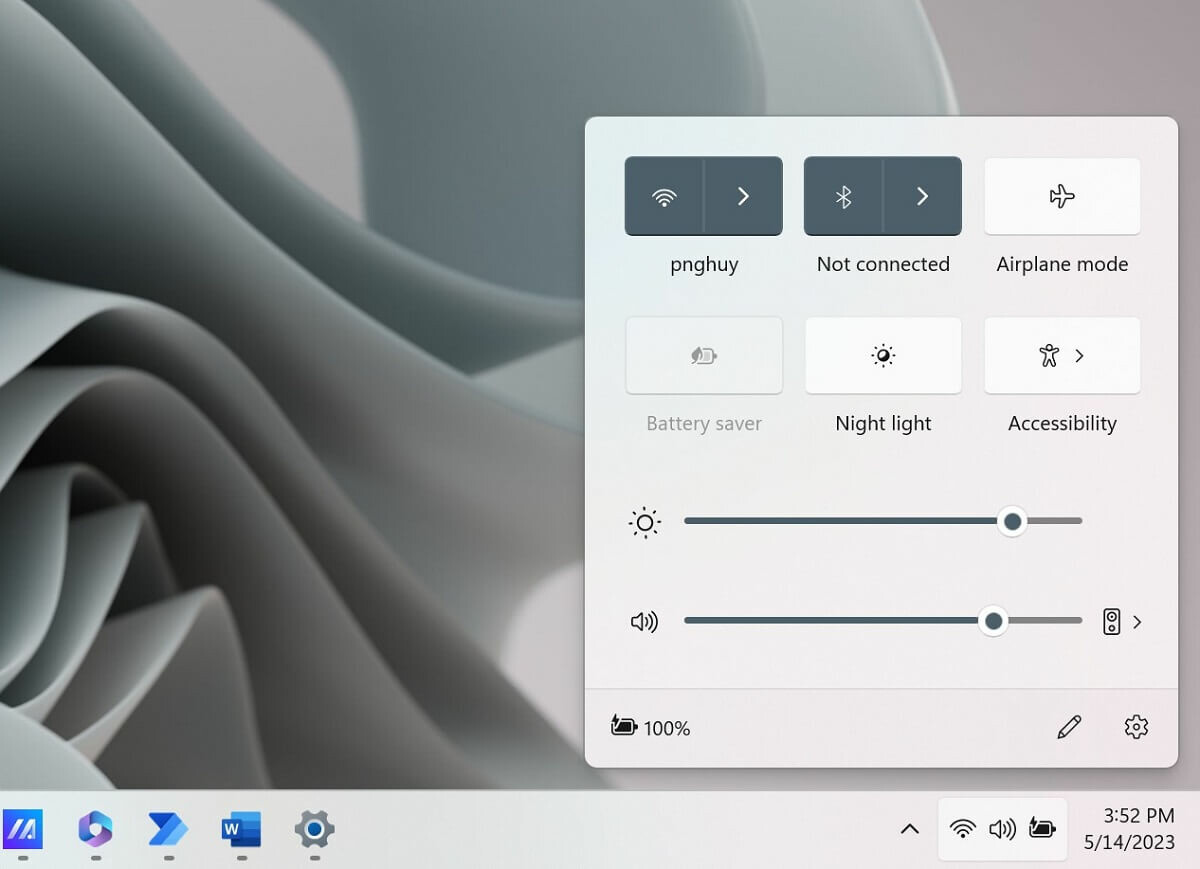The width and height of the screenshot is (1200, 869).
Task: Expand Bluetooth device list with the chevron
Action: [921, 196]
